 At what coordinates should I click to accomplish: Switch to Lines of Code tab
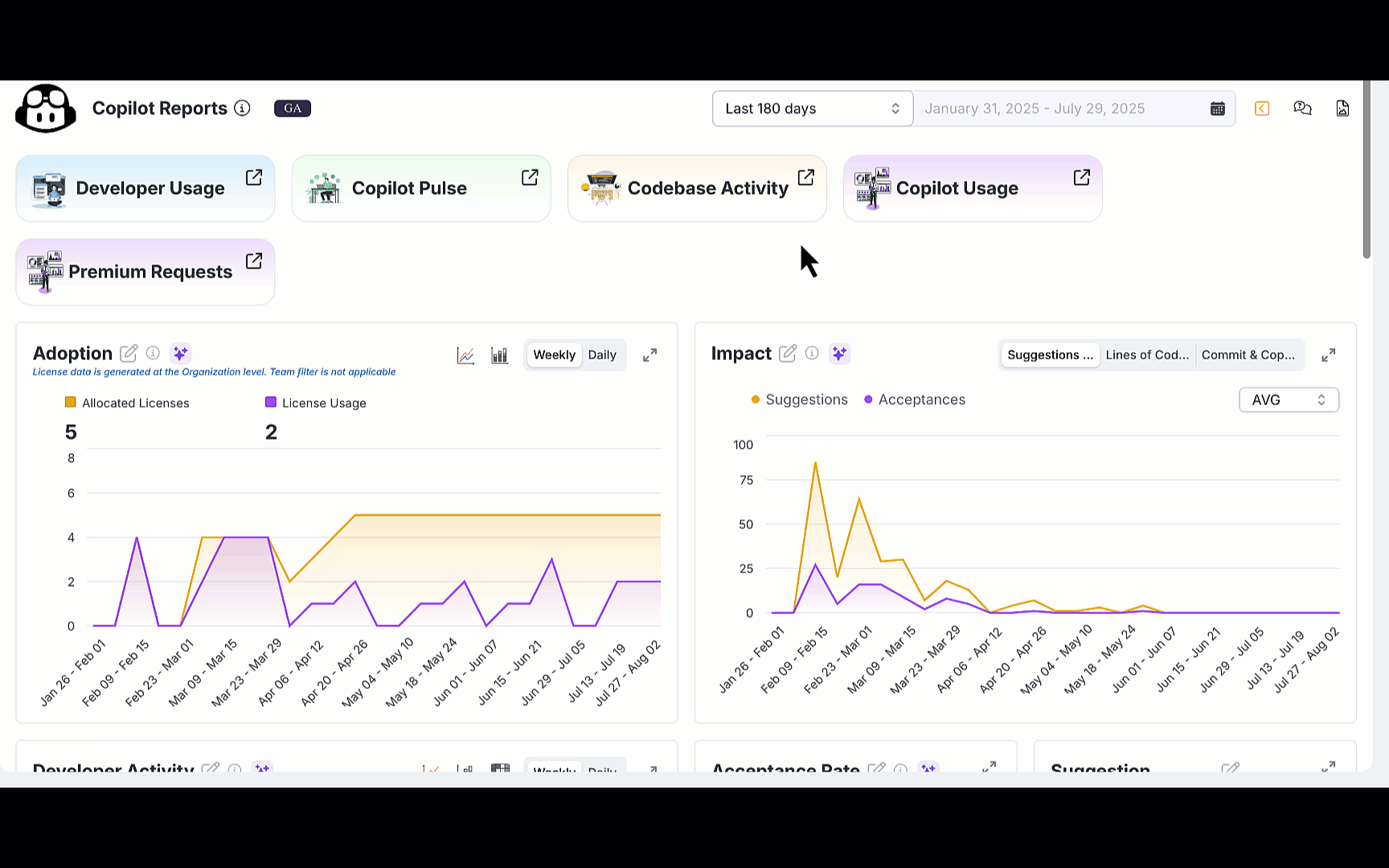1146,355
